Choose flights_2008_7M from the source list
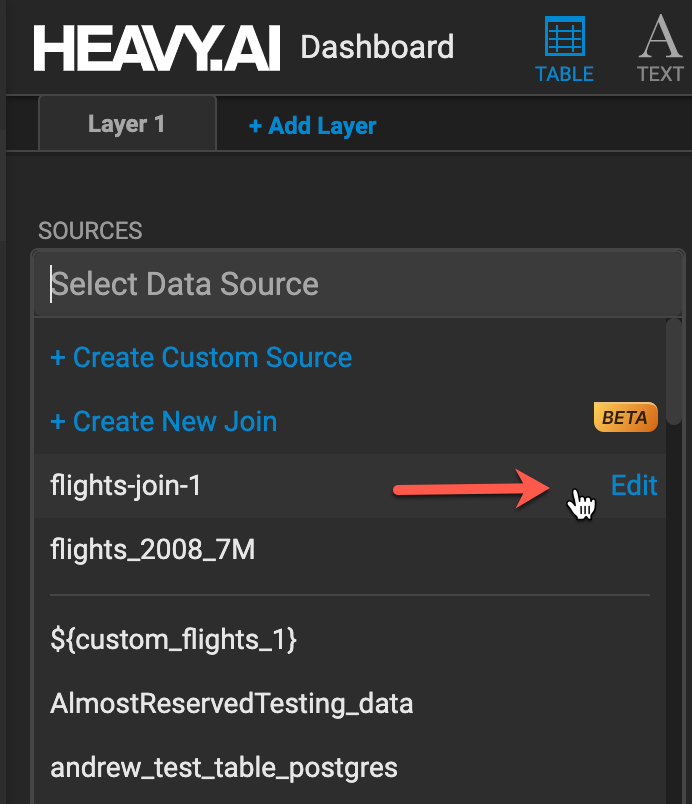The image size is (692, 804). [x=152, y=549]
